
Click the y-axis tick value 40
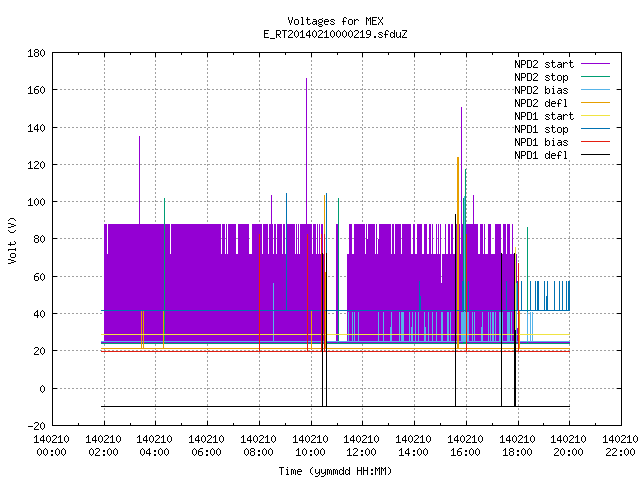coord(39,314)
